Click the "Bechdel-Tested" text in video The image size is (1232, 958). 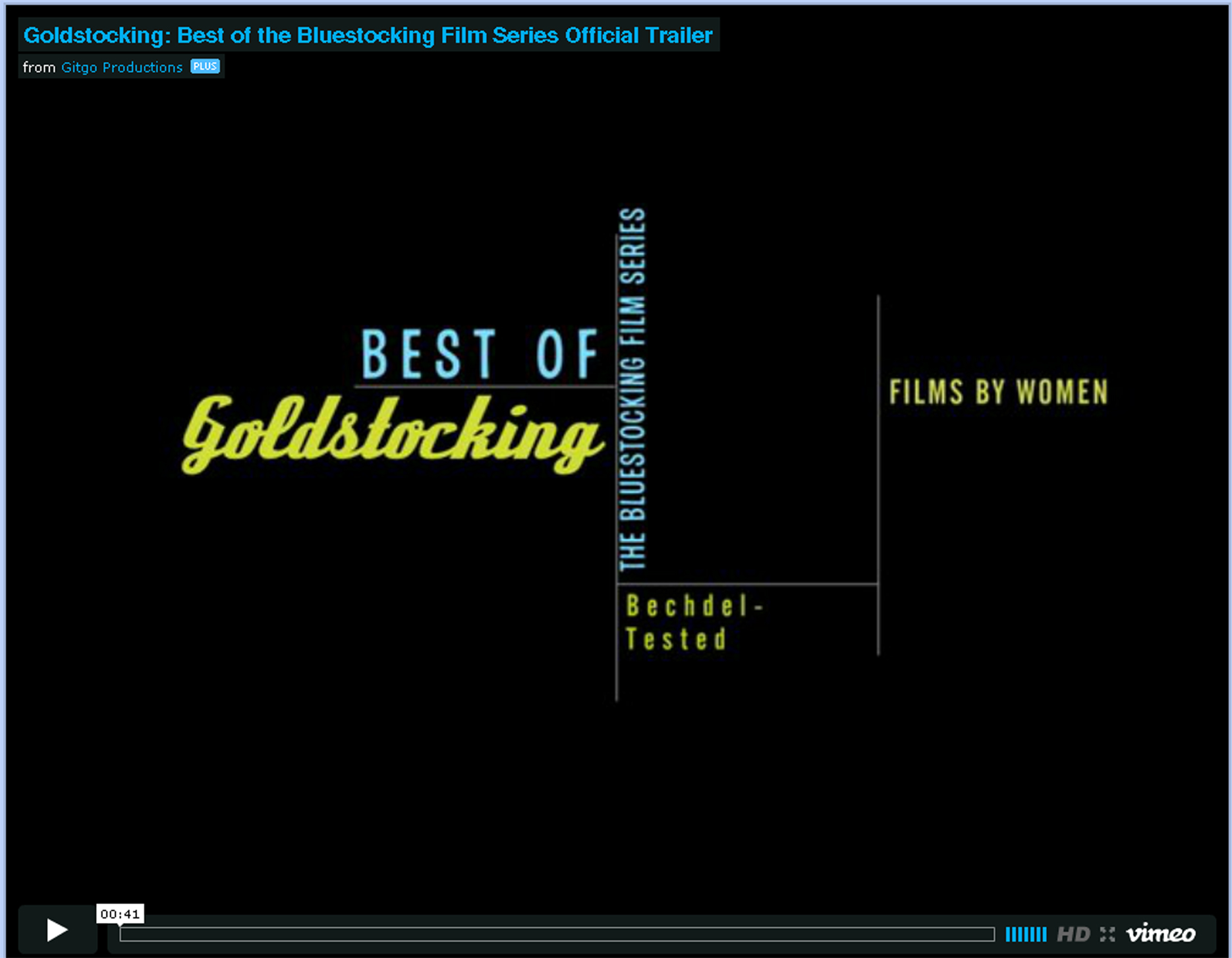pos(692,622)
